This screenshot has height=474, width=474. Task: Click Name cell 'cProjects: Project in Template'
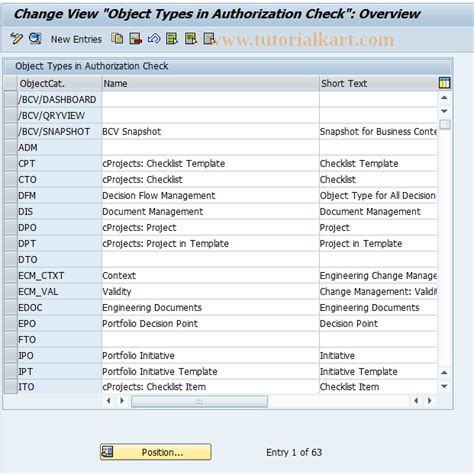pyautogui.click(x=210, y=243)
